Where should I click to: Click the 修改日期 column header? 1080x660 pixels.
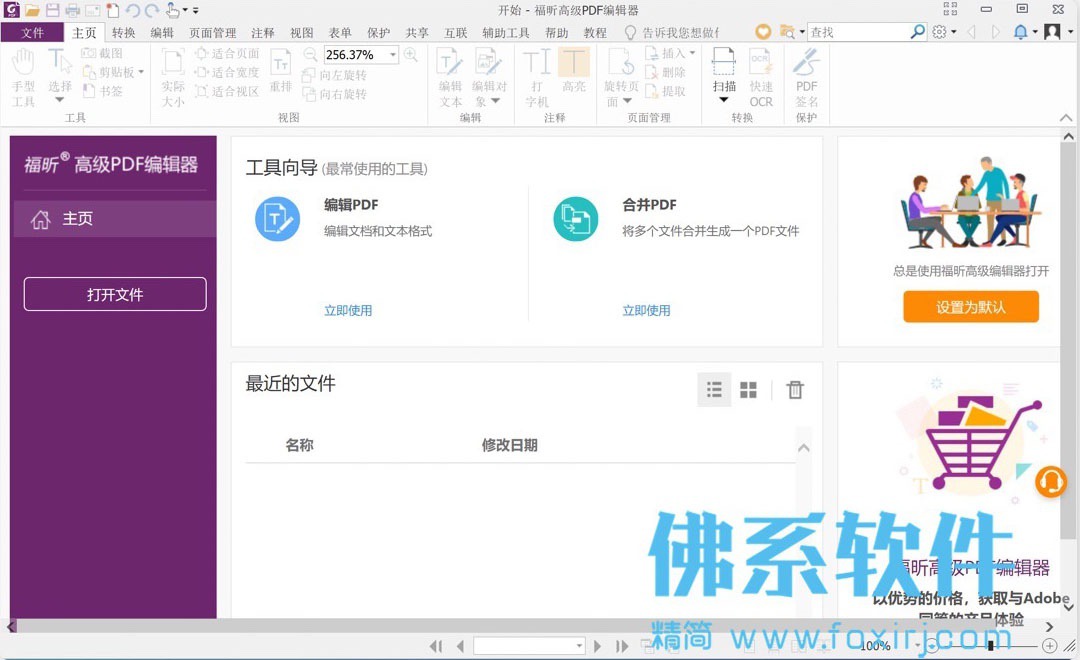[510, 445]
